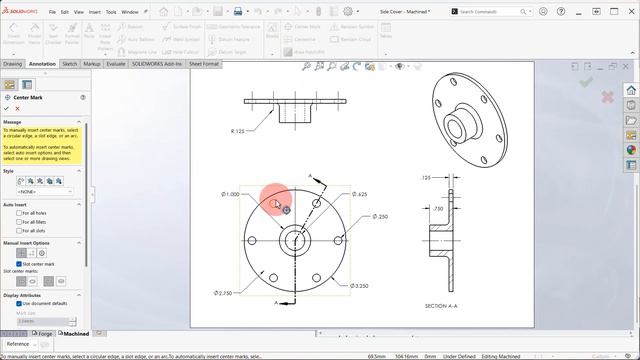Switch to the Evaluate tab
The image size is (640, 360).
(116, 64)
